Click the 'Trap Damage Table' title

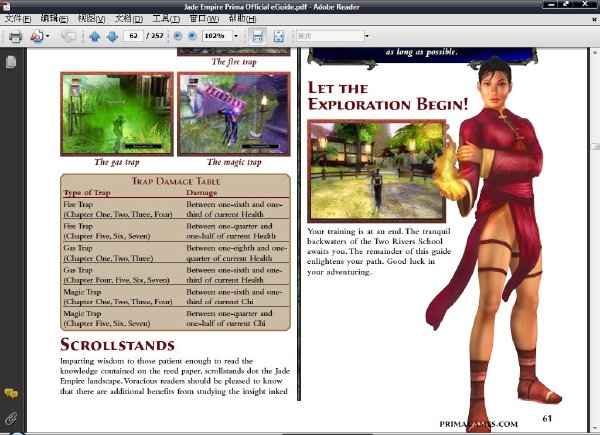176,181
